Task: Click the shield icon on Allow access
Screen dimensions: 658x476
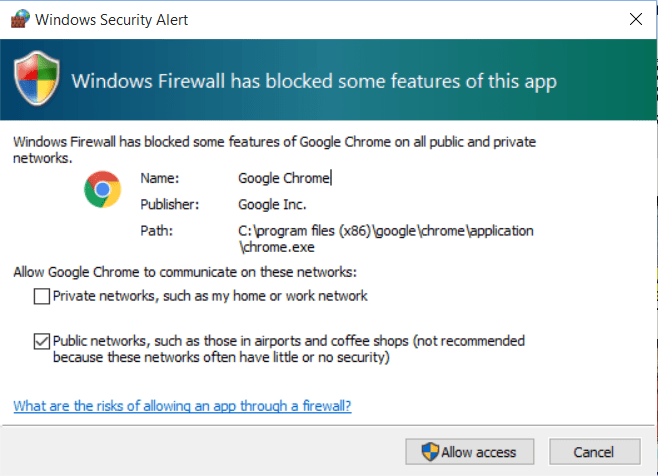Action: pyautogui.click(x=431, y=452)
